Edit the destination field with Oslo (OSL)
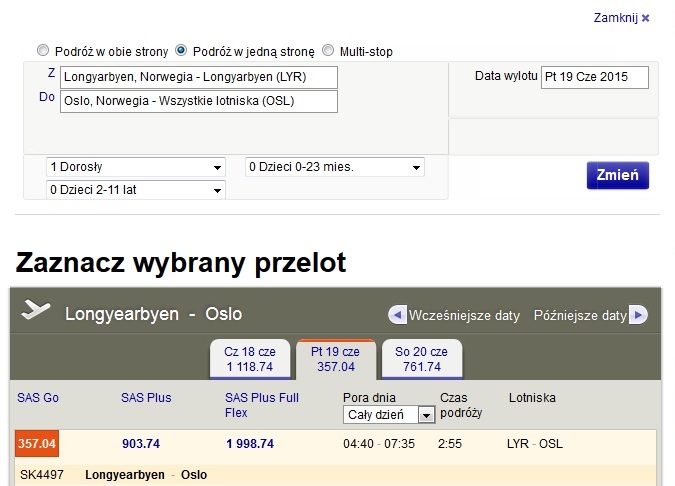This screenshot has width=675, height=486. coord(199,101)
